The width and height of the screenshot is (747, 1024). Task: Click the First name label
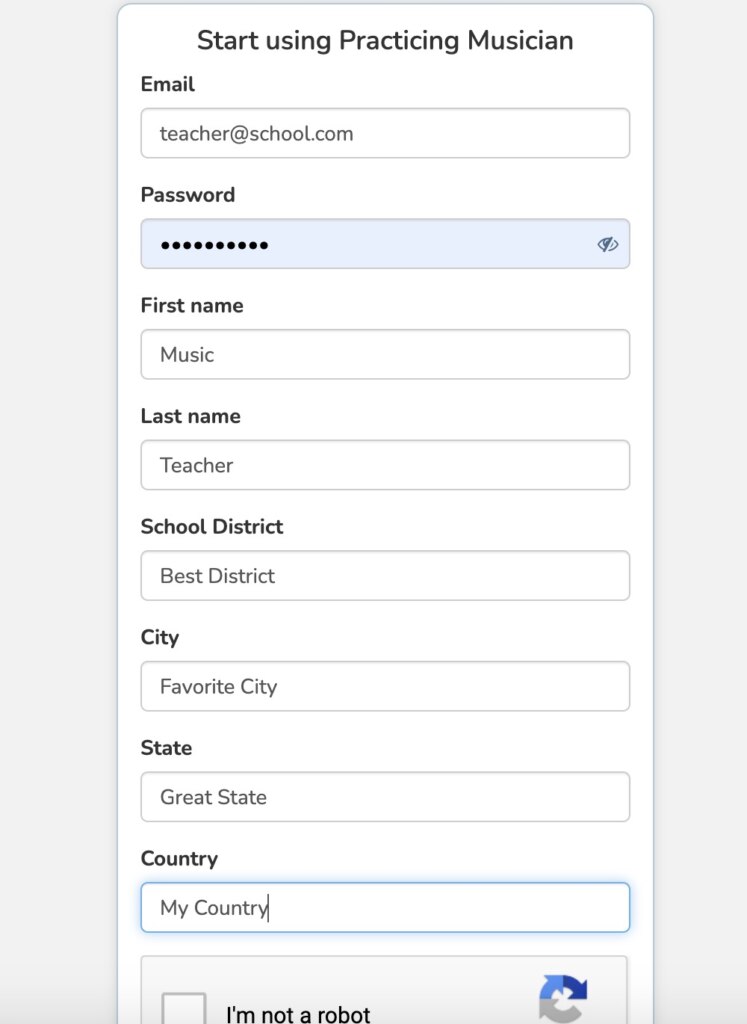click(192, 305)
